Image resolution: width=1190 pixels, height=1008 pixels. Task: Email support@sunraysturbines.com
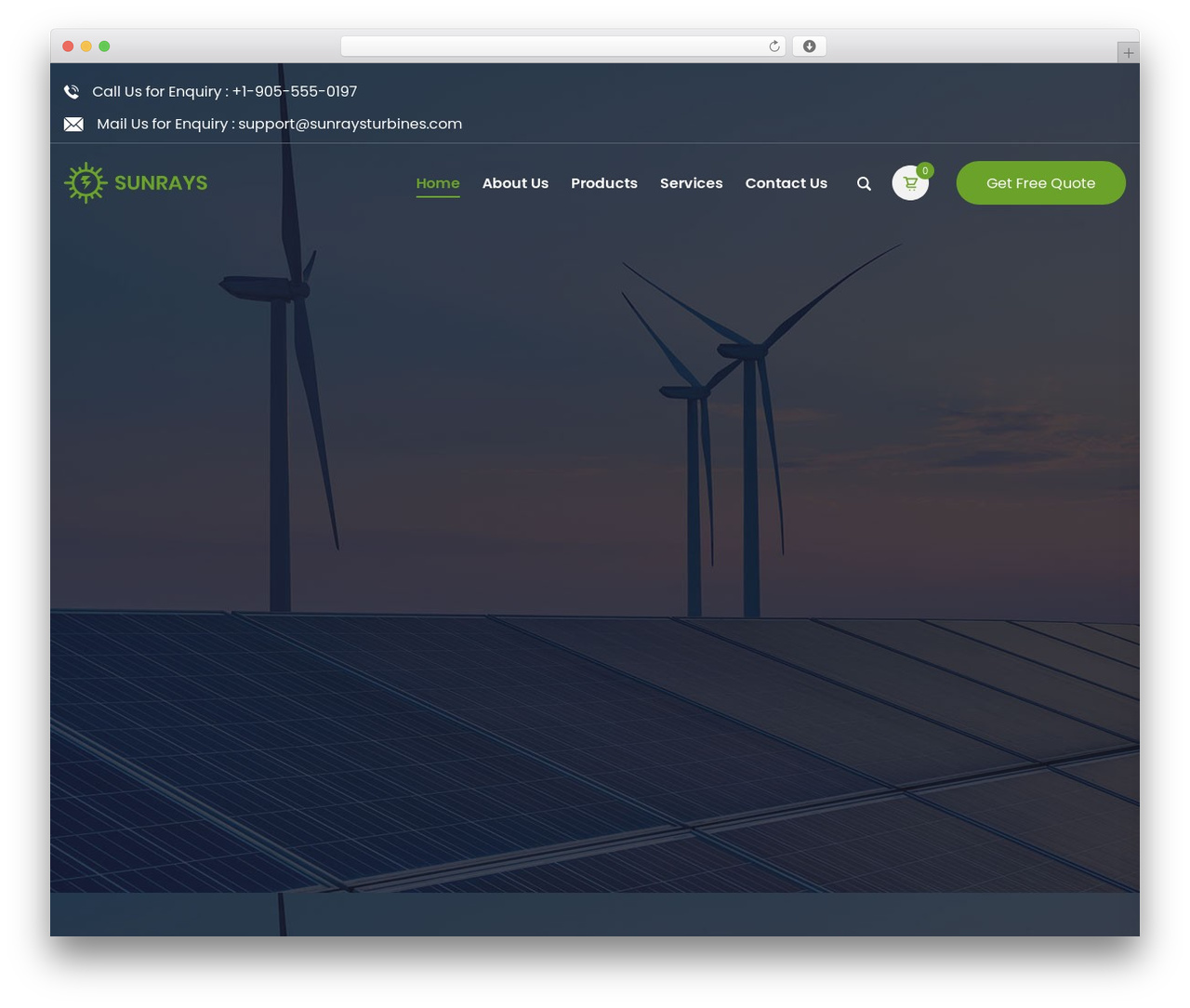(x=350, y=125)
